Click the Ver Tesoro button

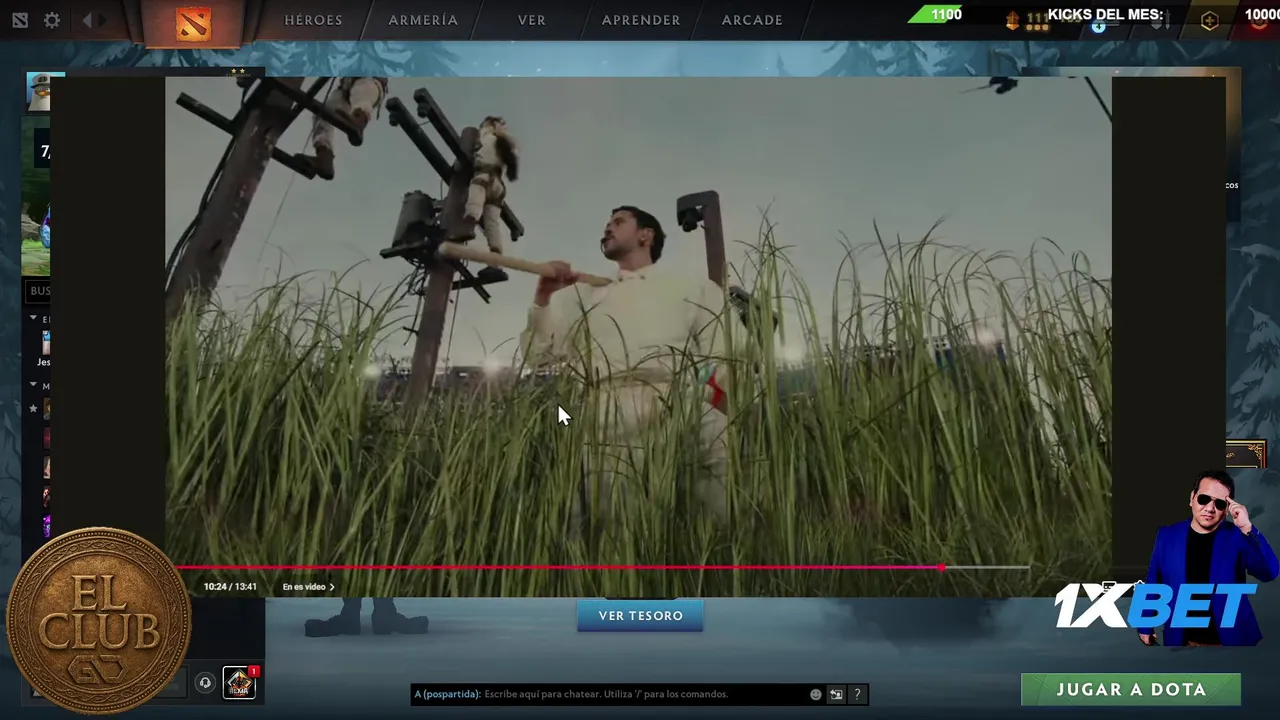coord(640,615)
